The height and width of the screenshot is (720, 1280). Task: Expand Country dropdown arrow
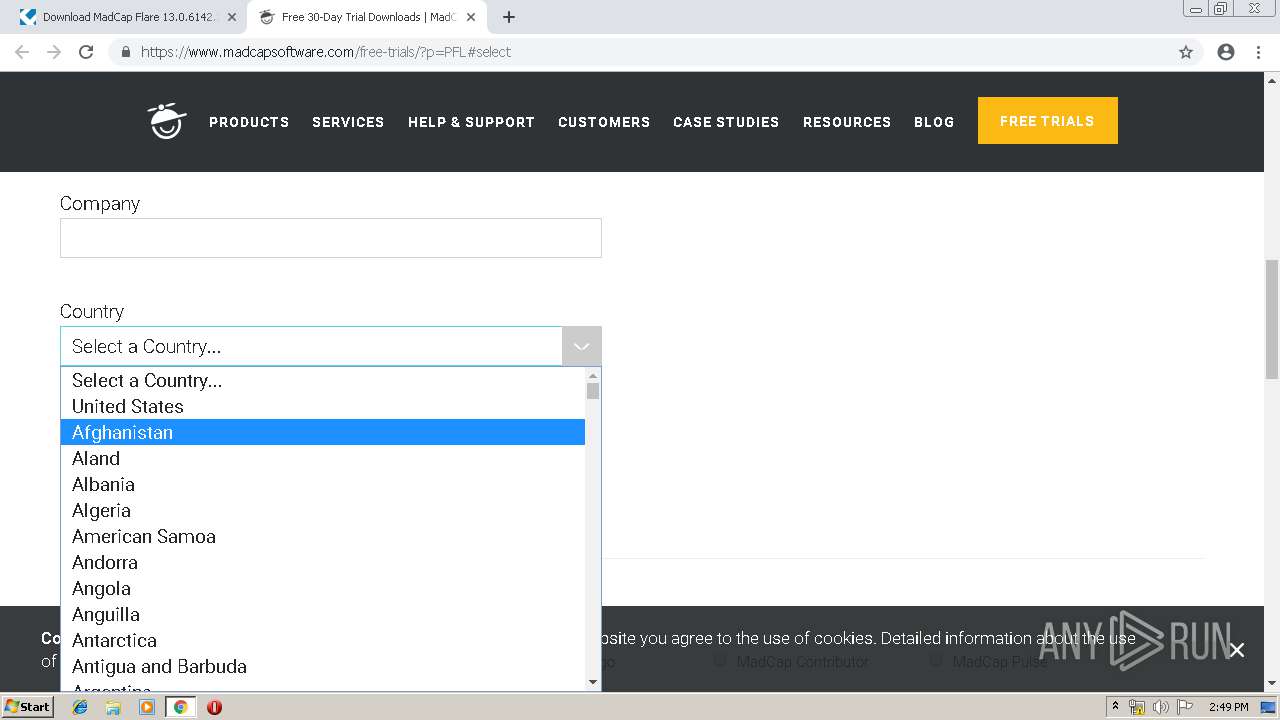tap(581, 346)
